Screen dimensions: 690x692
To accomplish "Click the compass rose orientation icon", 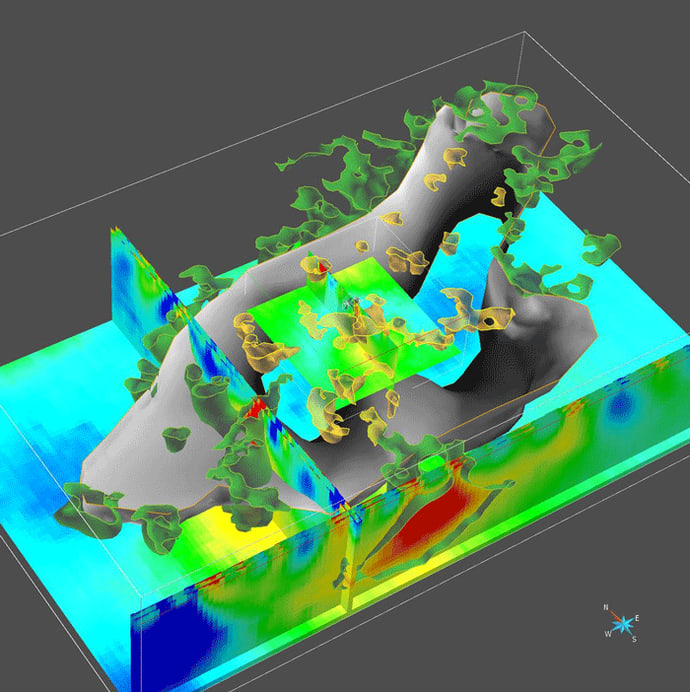I will pyautogui.click(x=622, y=624).
